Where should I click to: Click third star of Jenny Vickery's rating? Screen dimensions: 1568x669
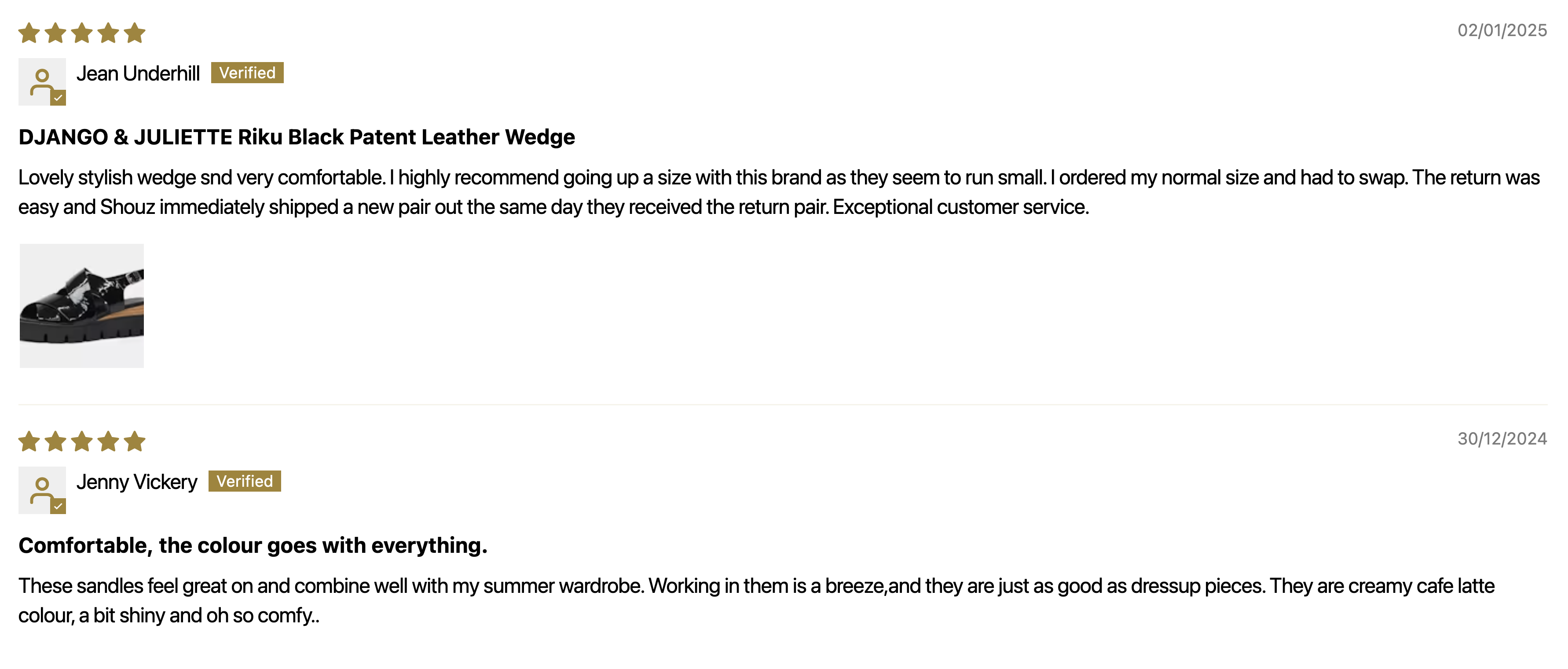click(81, 441)
